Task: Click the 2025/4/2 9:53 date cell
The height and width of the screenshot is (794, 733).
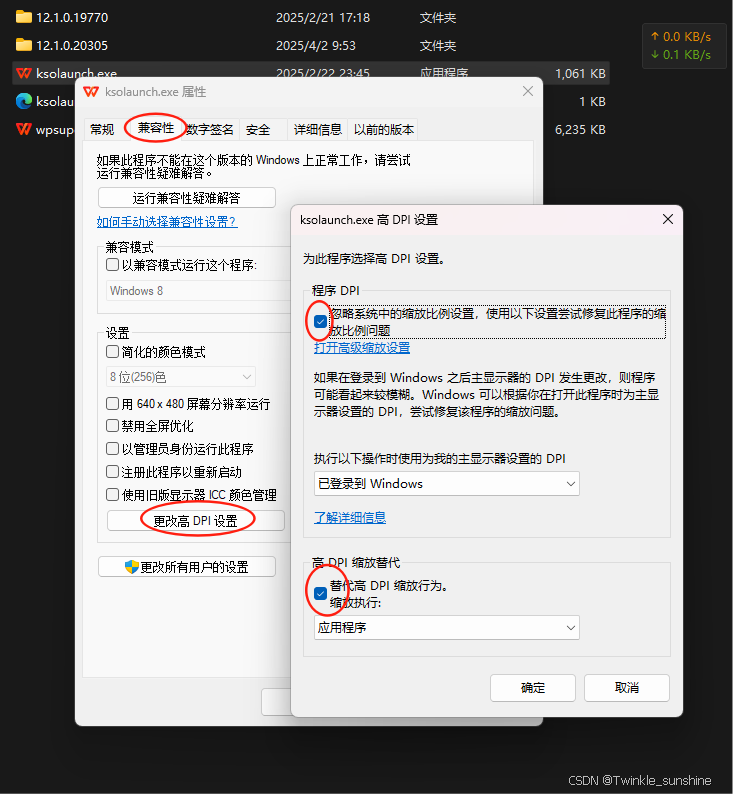Action: (x=316, y=46)
